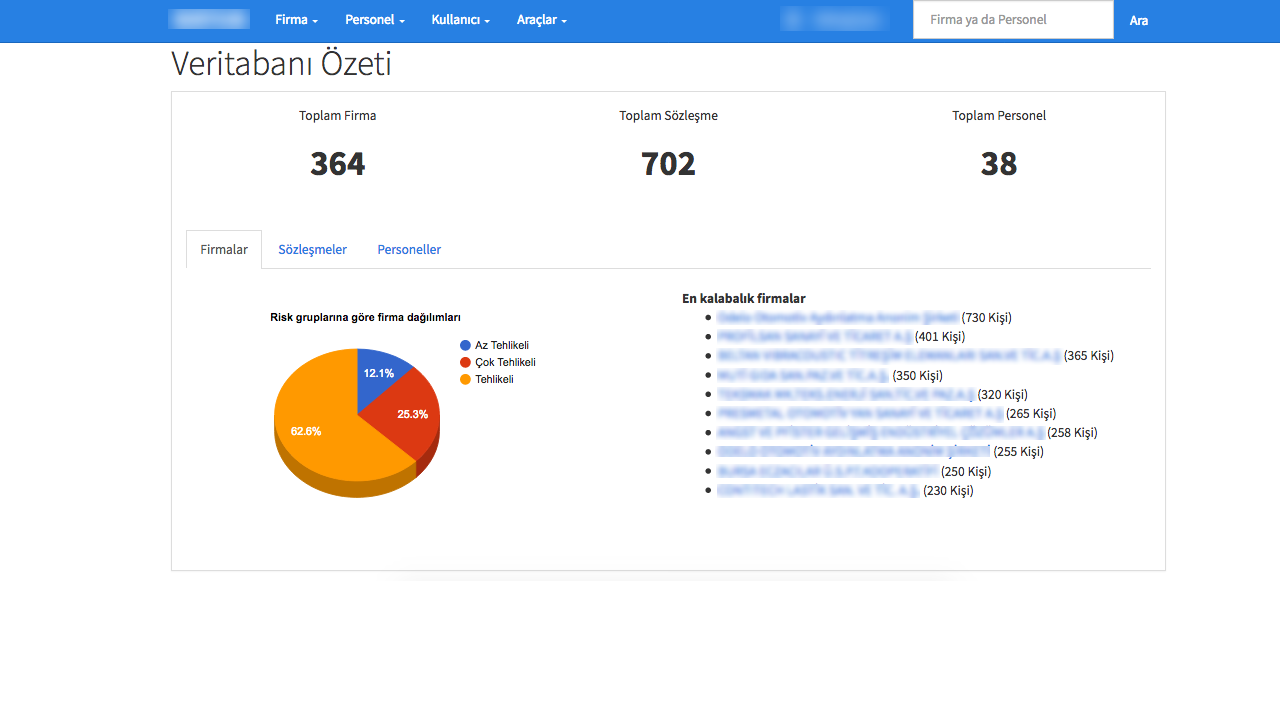Open the firm listed with 230 Kişi
This screenshot has width=1280, height=720.
[818, 491]
